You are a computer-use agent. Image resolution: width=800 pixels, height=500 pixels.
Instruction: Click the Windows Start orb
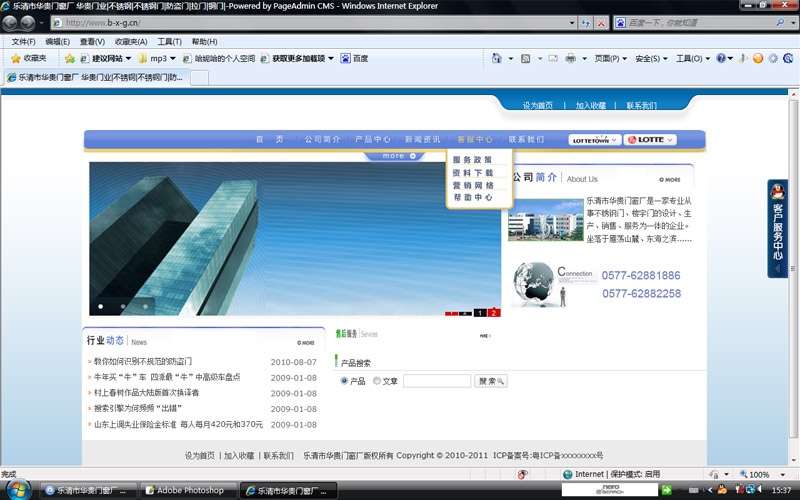point(18,489)
